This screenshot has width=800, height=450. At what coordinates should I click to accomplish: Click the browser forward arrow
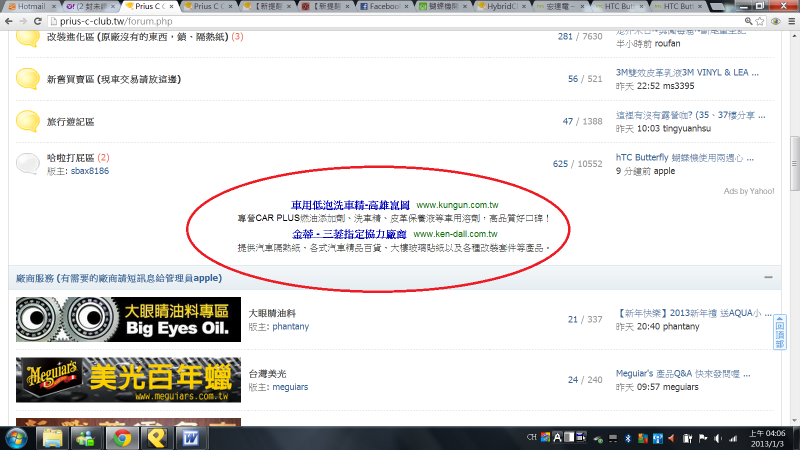pyautogui.click(x=23, y=21)
